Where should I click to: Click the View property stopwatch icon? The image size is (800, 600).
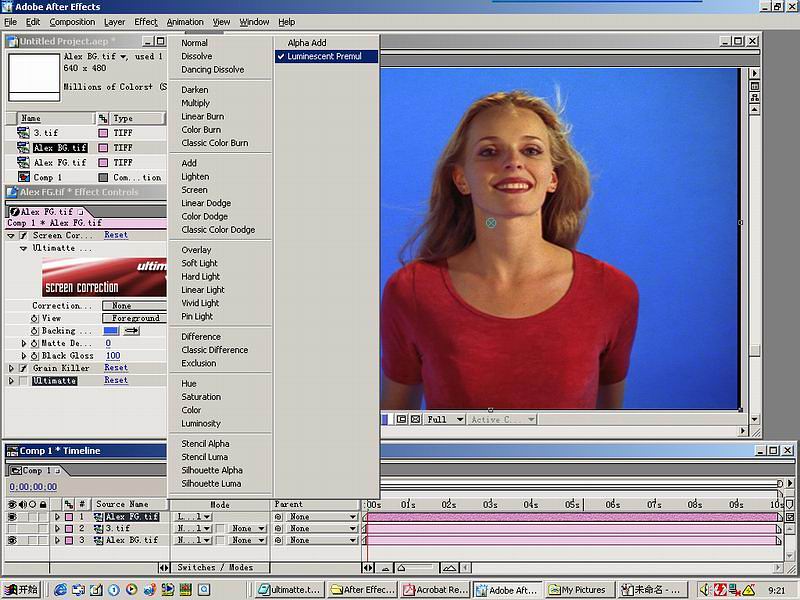(35, 318)
